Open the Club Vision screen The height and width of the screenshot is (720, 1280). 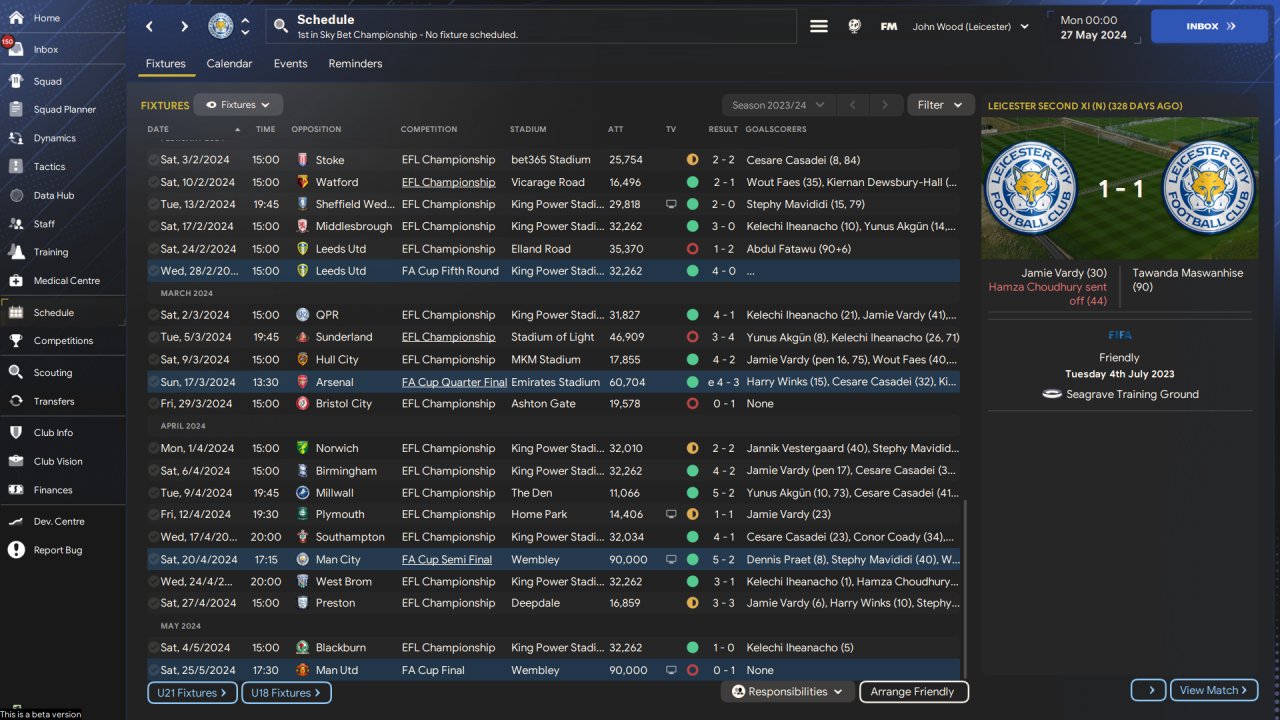pyautogui.click(x=58, y=461)
